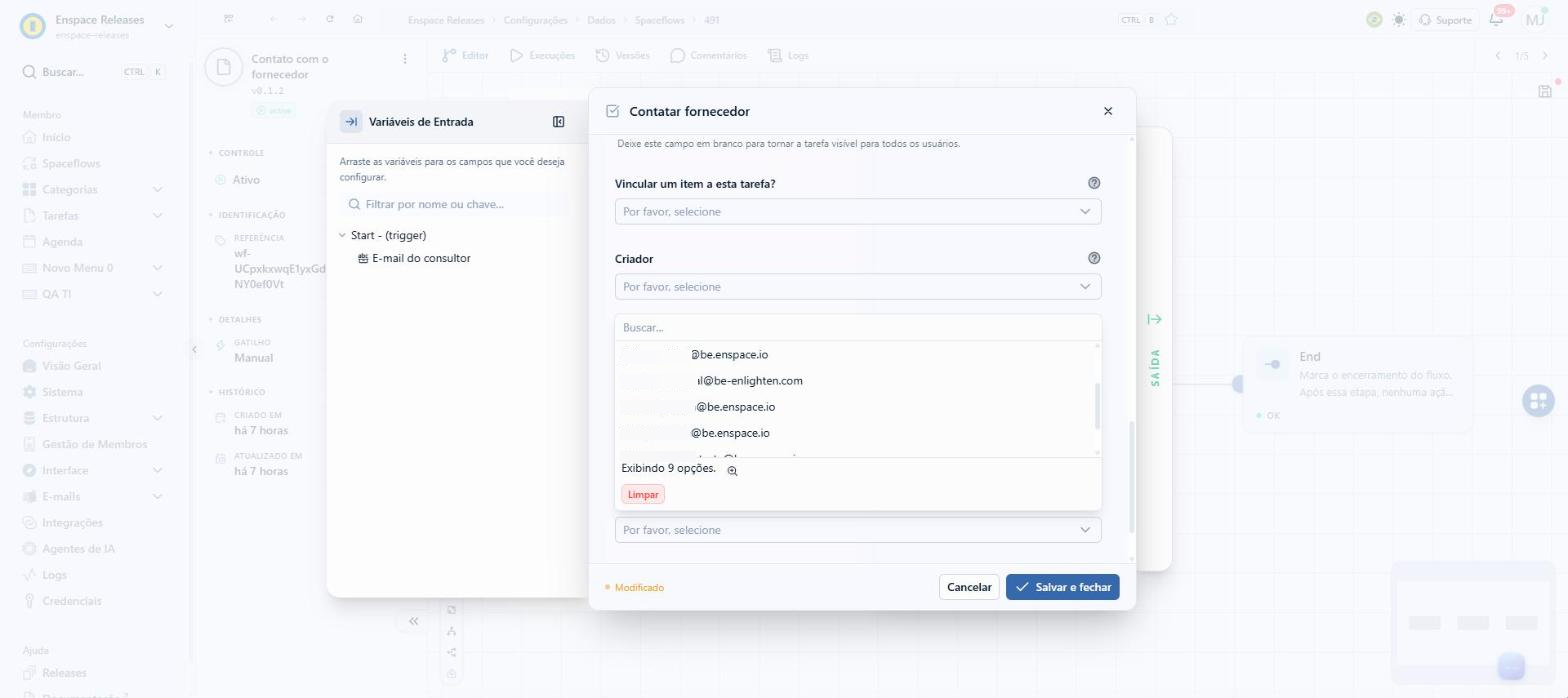Screen dimensions: 1568x698
Task: Open the Criador dropdown
Action: click(x=858, y=287)
